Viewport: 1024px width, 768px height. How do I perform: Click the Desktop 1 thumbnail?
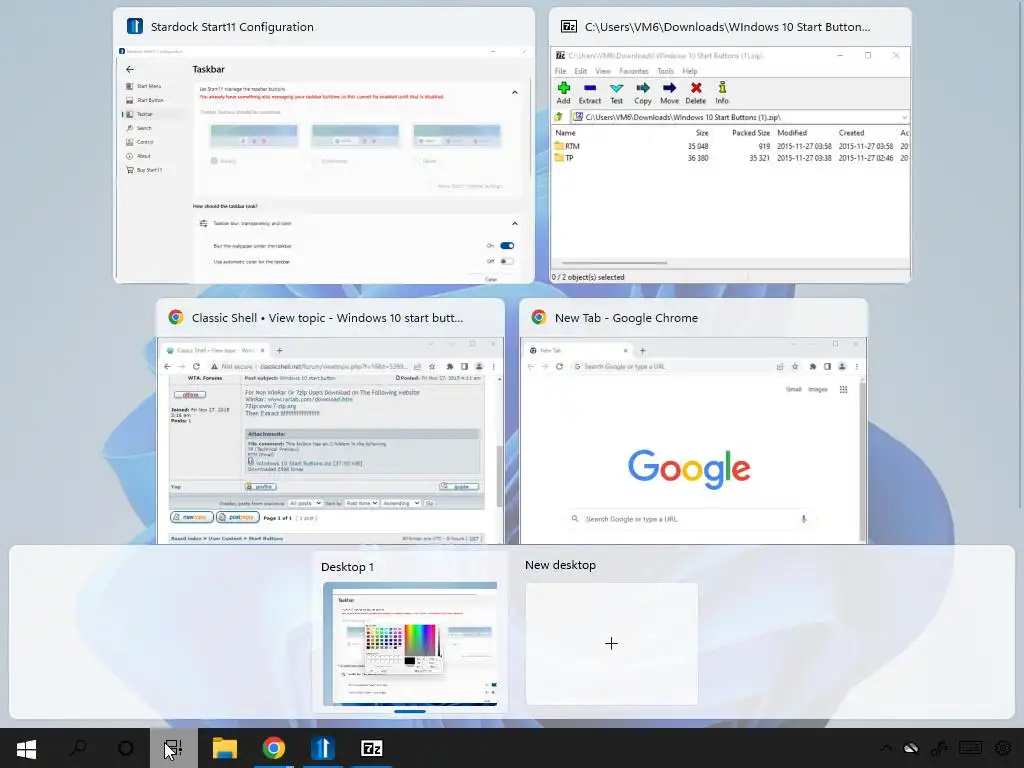coord(410,644)
